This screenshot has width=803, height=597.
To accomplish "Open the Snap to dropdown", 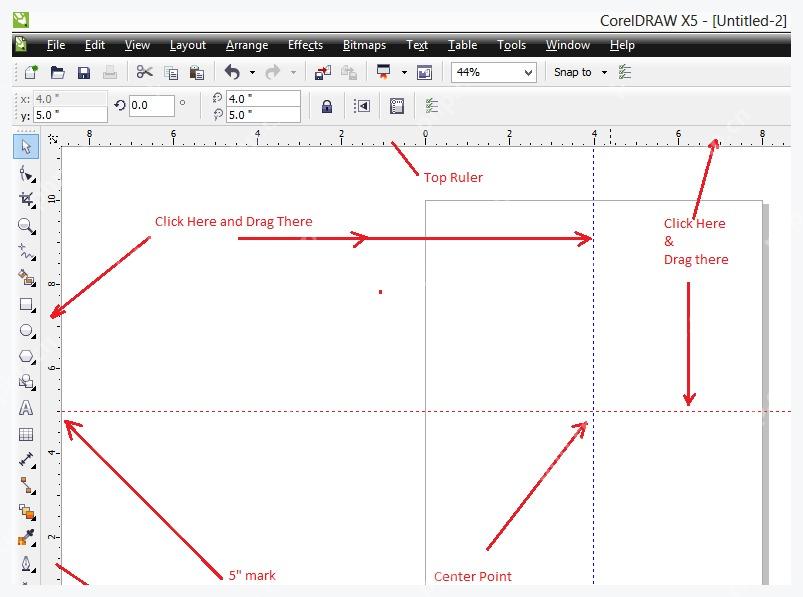I will [604, 73].
